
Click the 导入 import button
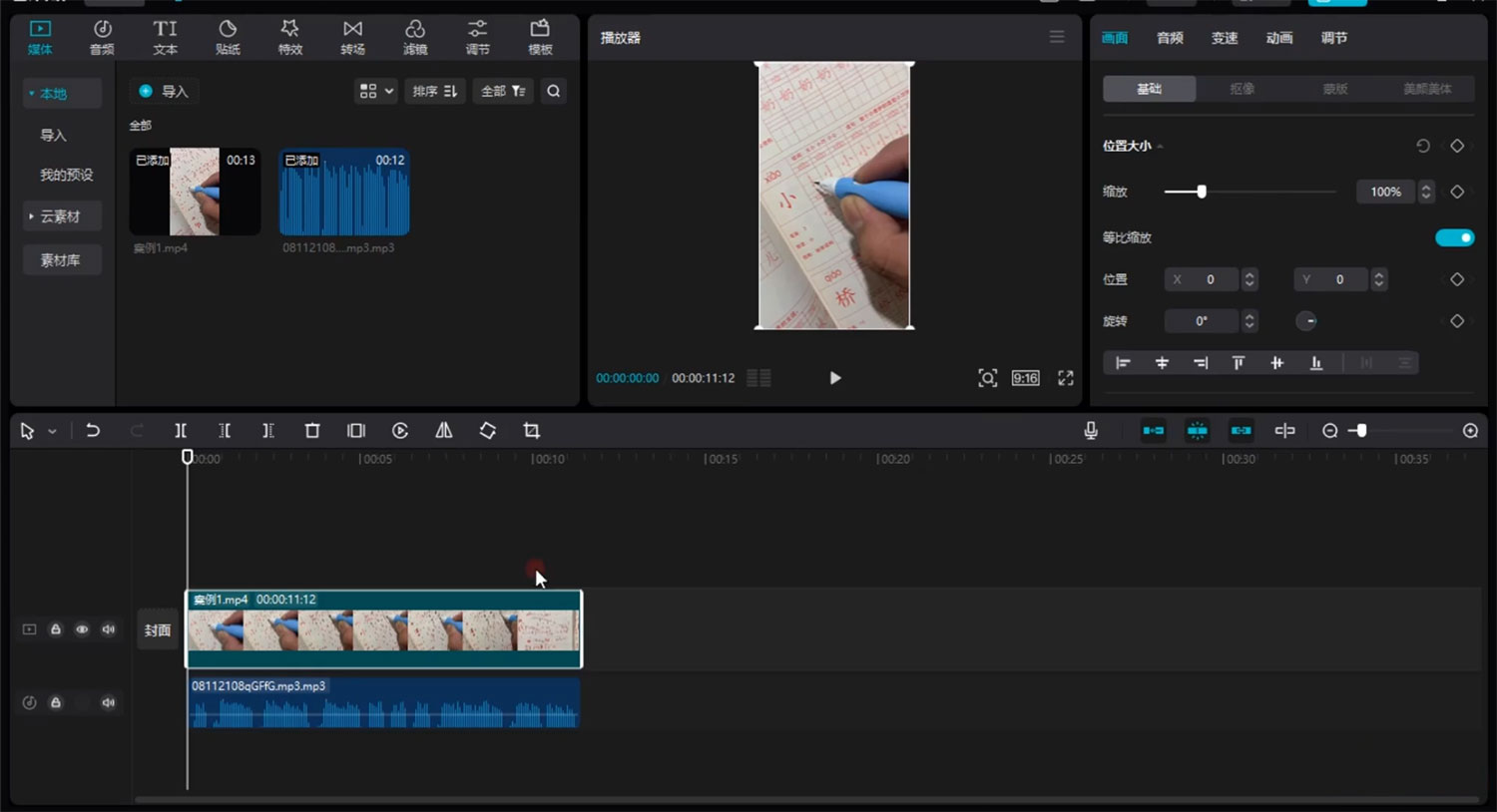click(x=164, y=92)
